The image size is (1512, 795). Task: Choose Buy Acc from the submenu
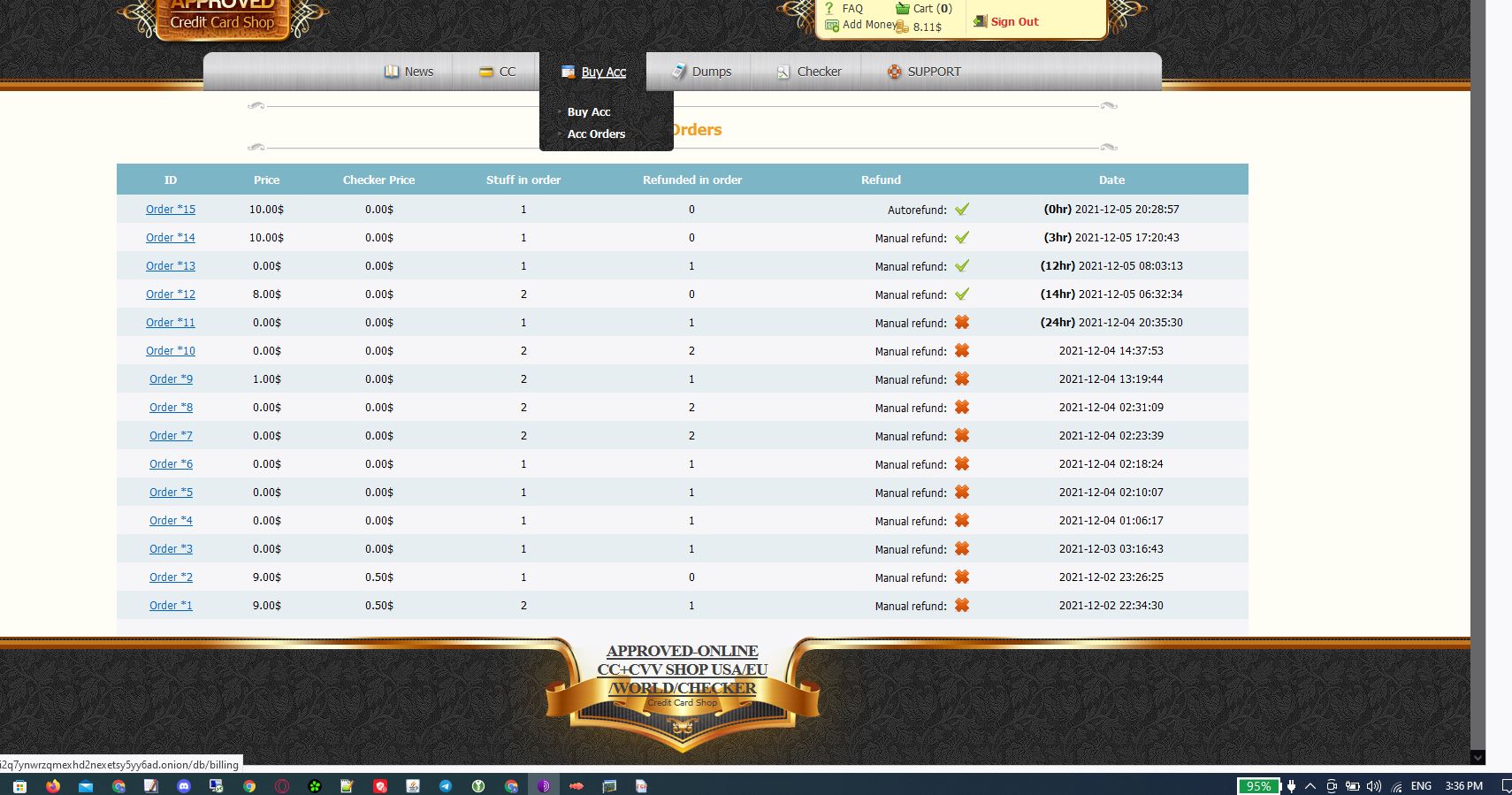tap(589, 112)
